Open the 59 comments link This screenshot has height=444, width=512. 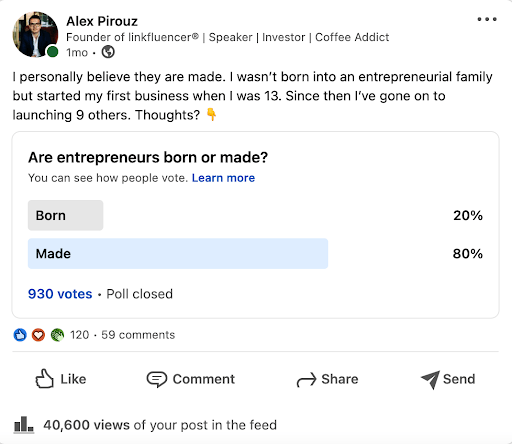click(138, 335)
